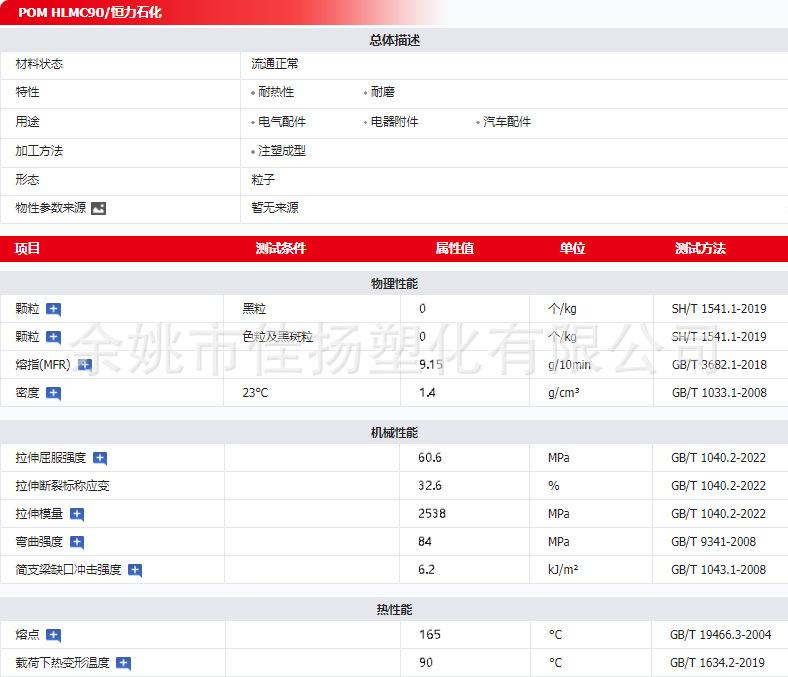Open the plus icon next to 拉伸模量
This screenshot has height=677, width=788.
point(77,514)
